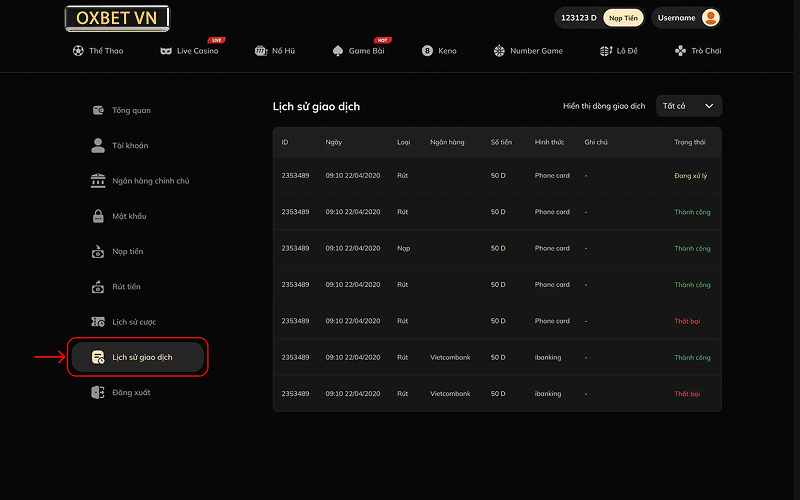Click the Tổng quan sidebar icon
The image size is (800, 500).
[x=98, y=110]
